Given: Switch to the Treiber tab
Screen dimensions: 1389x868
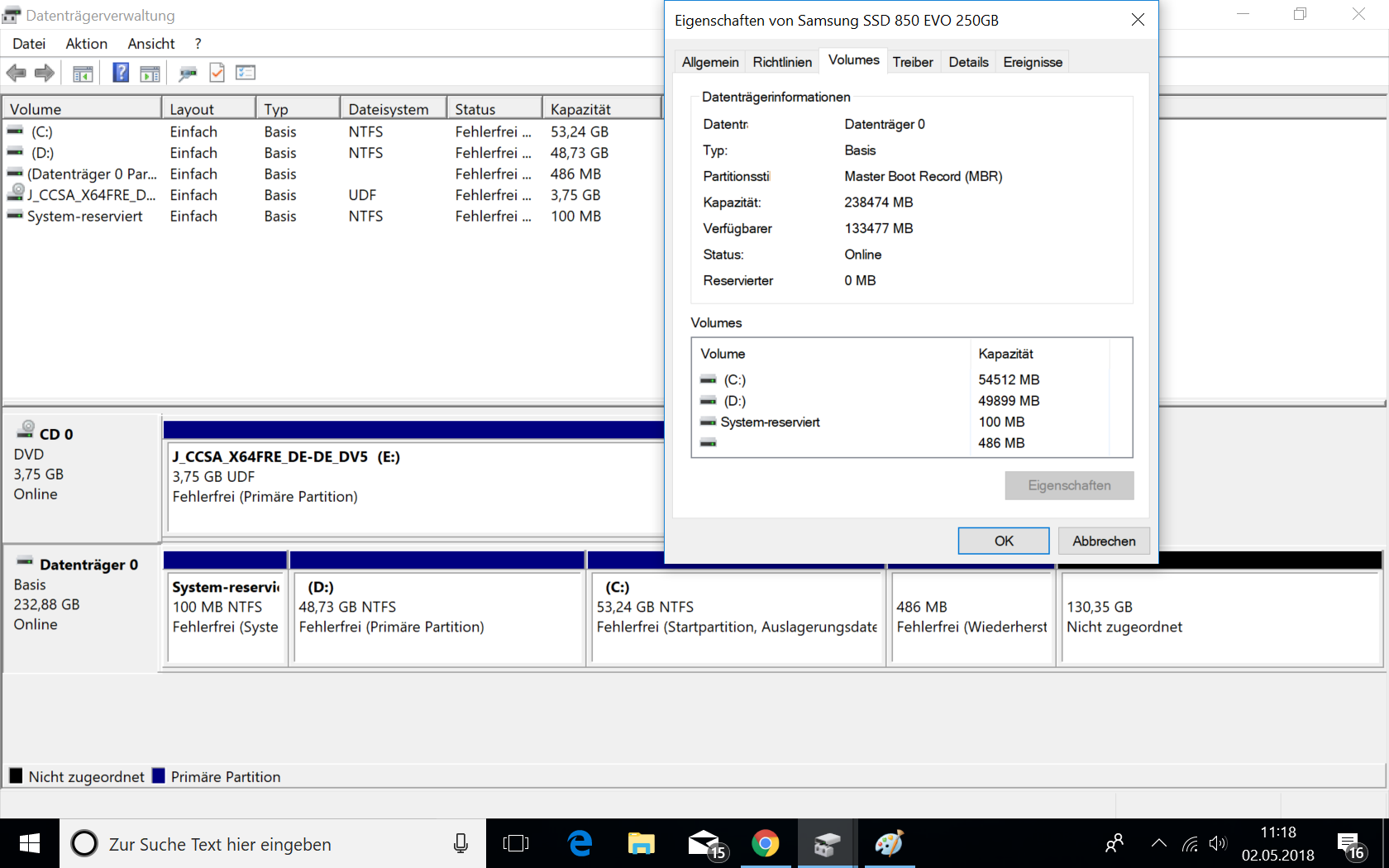Looking at the screenshot, I should [913, 62].
